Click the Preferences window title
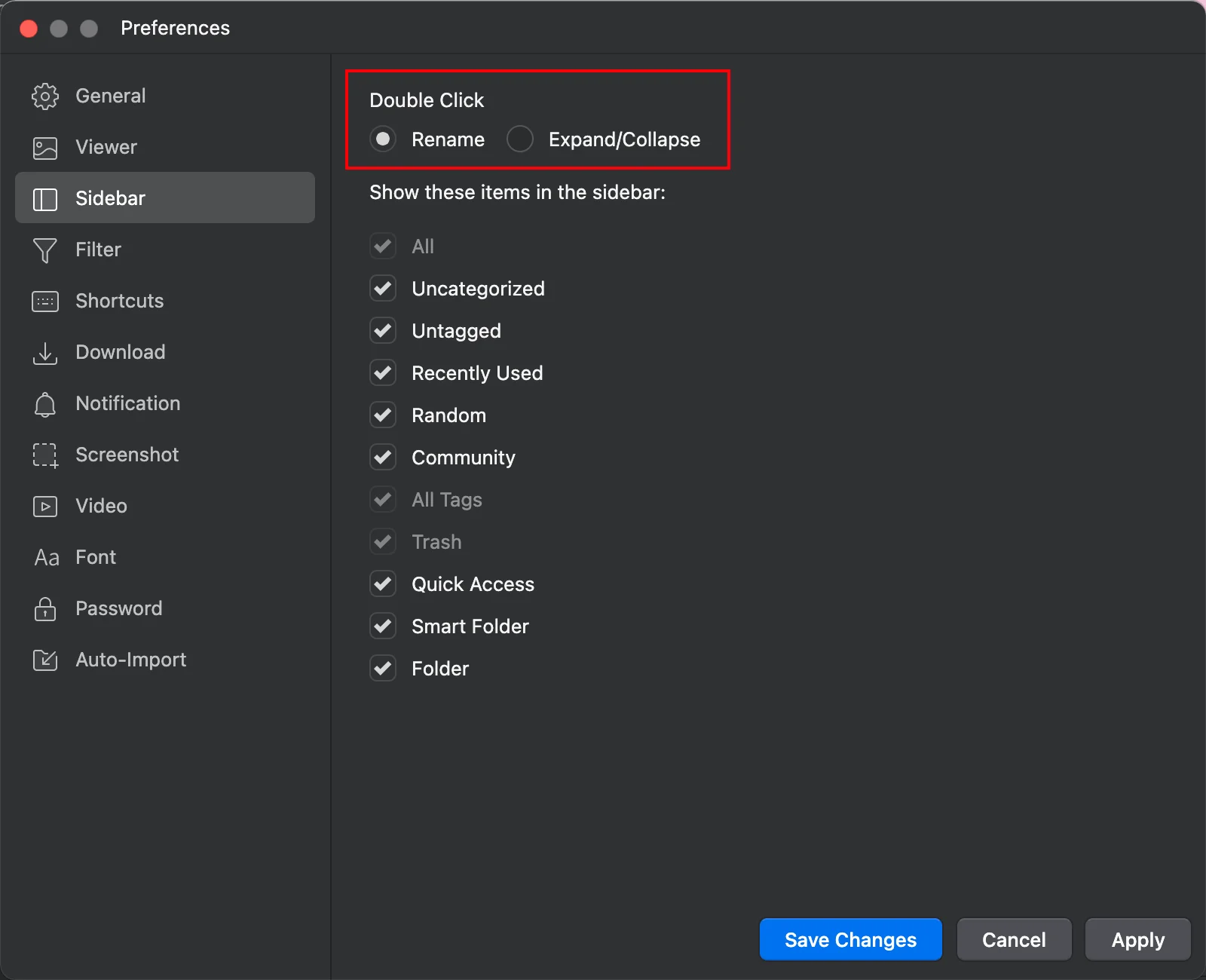The image size is (1206, 980). pos(175,28)
